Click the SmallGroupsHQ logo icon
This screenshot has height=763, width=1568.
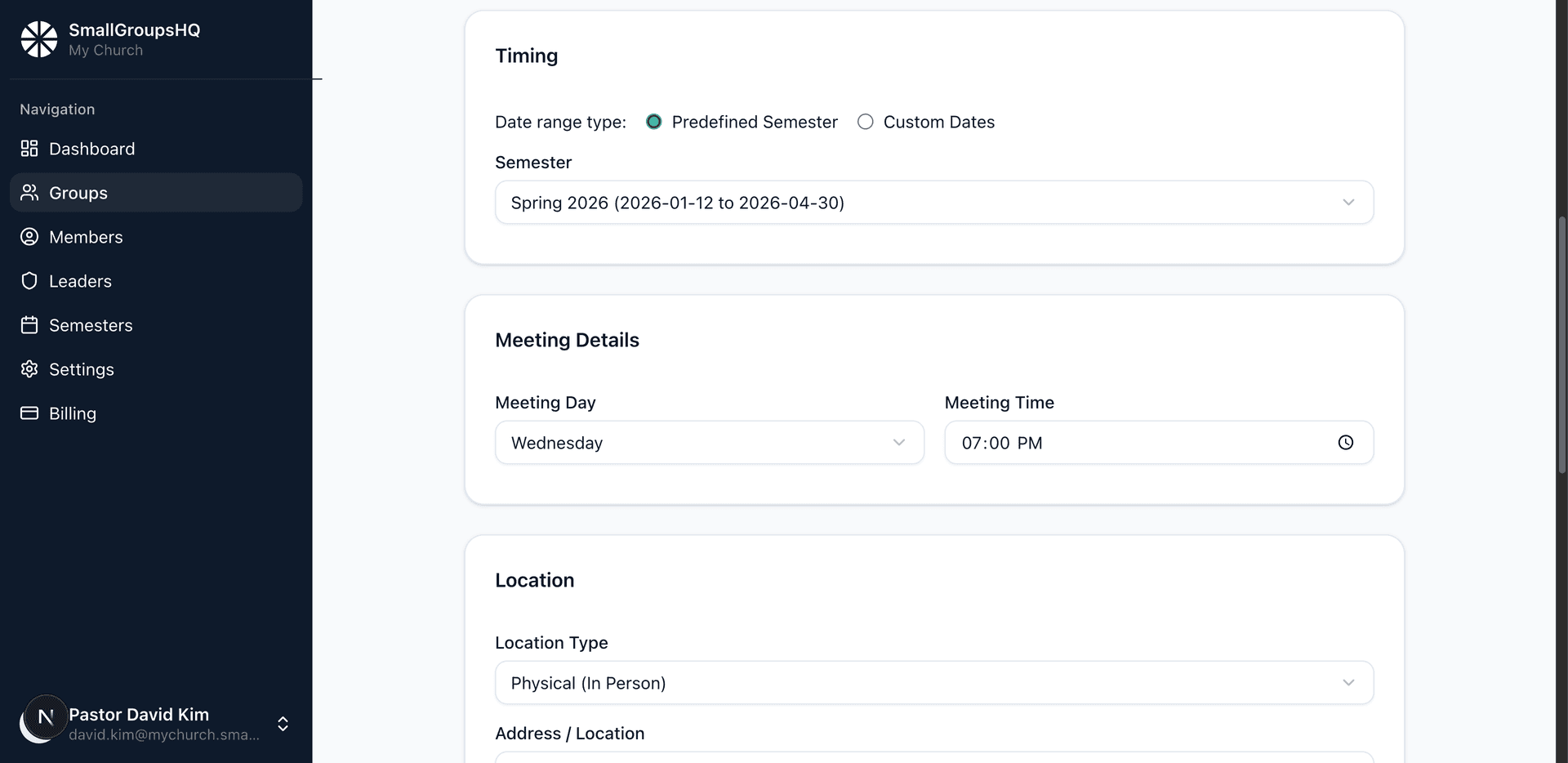pos(38,38)
